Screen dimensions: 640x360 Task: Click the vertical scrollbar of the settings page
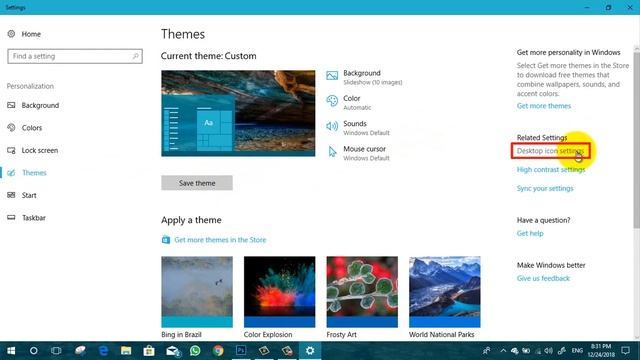pyautogui.click(x=636, y=139)
